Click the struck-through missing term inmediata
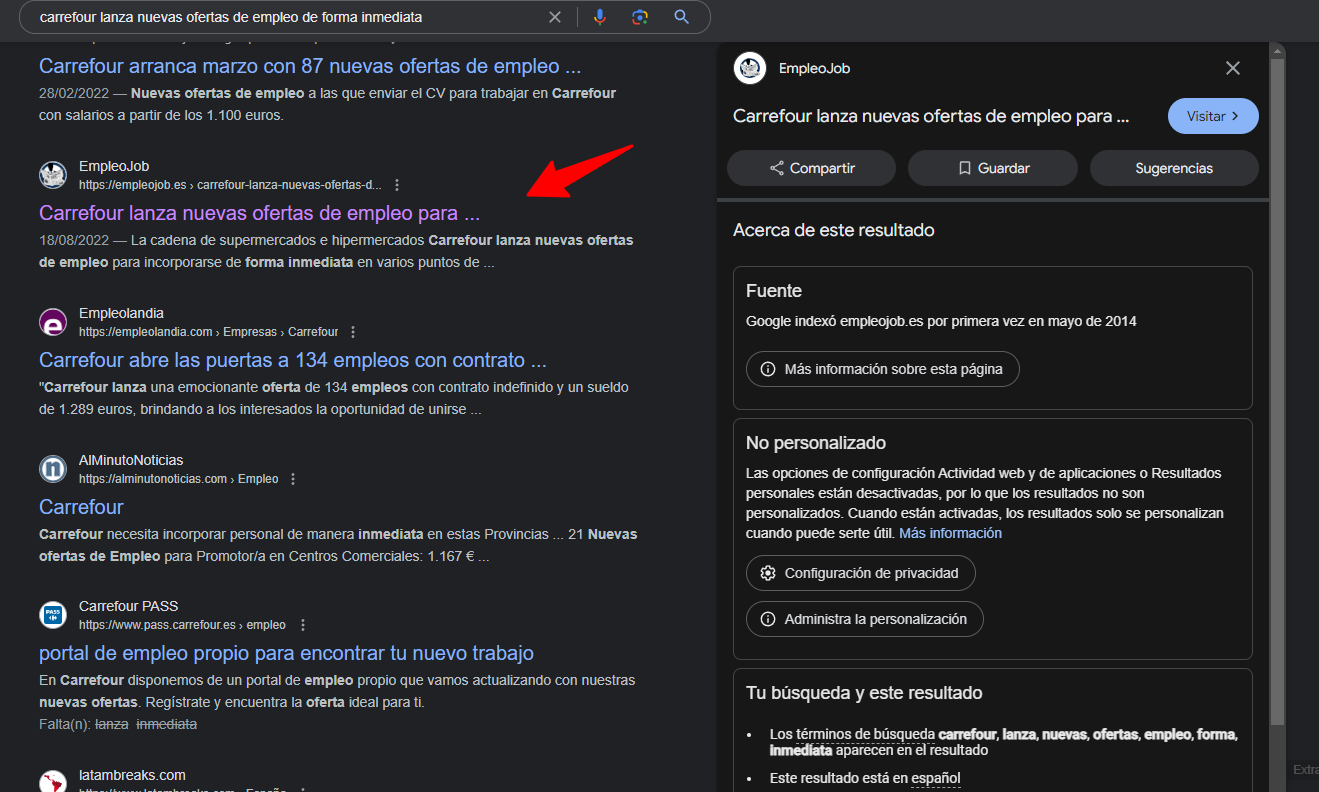1319x792 pixels. (x=166, y=724)
